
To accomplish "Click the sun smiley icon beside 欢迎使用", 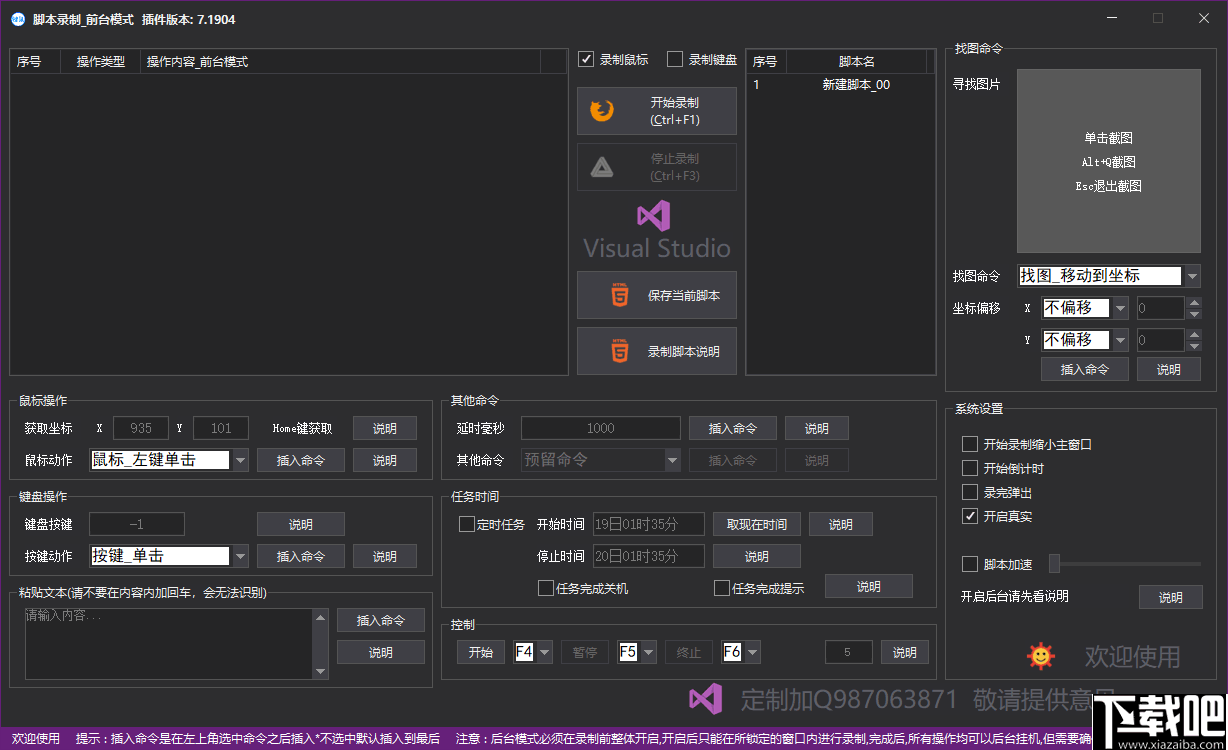I will pos(1041,656).
